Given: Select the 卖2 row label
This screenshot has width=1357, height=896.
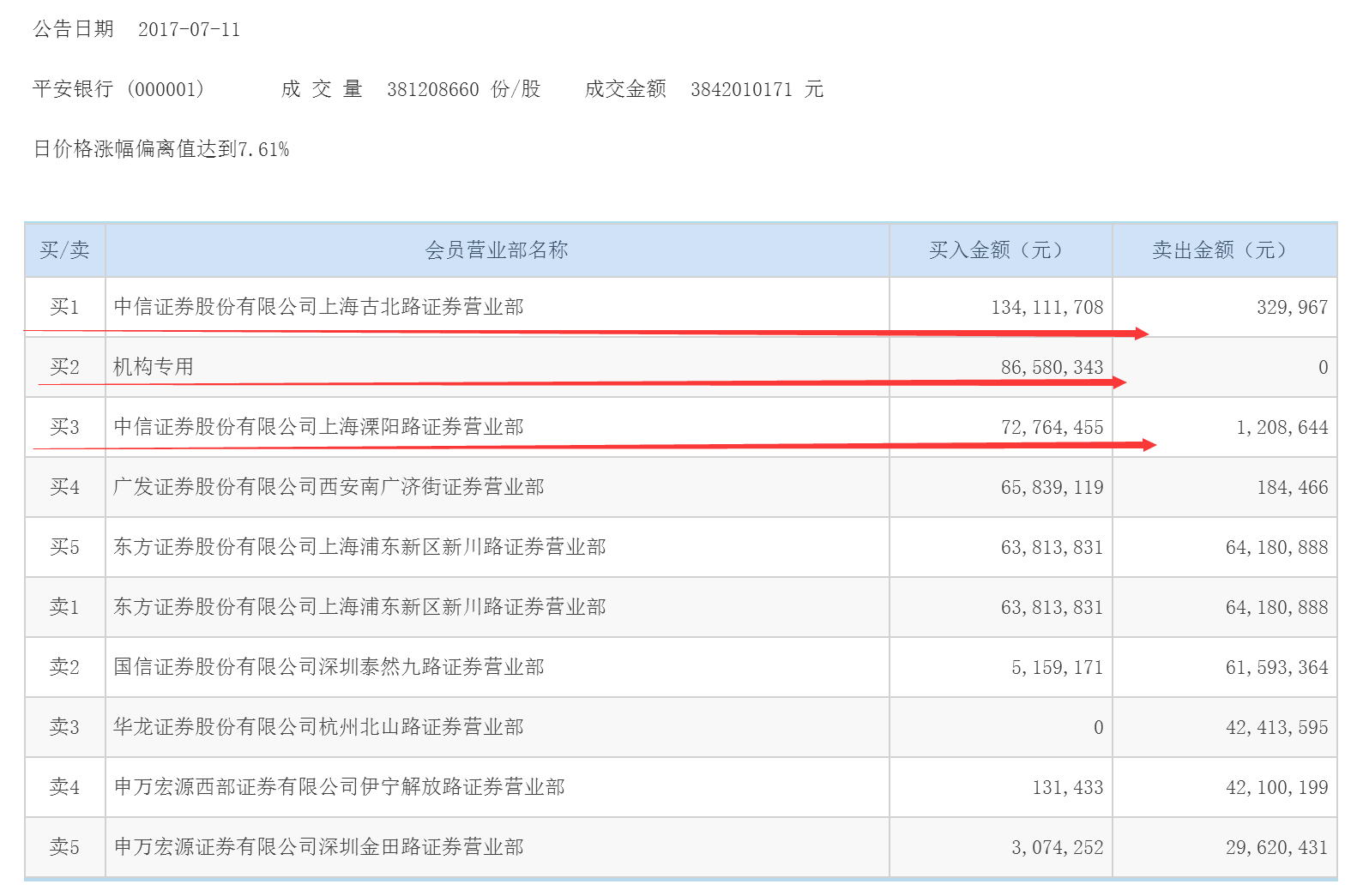Looking at the screenshot, I should (x=64, y=667).
